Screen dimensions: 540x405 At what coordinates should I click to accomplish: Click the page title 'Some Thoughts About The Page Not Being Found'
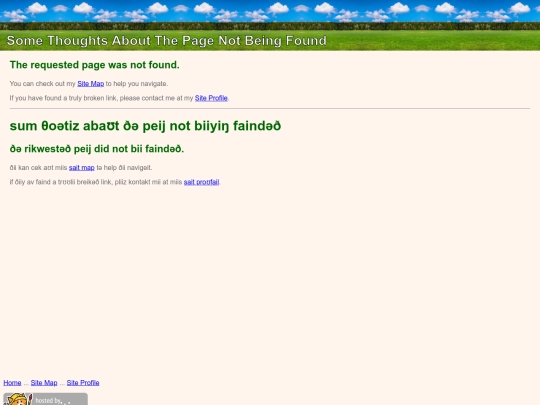pyautogui.click(x=167, y=41)
